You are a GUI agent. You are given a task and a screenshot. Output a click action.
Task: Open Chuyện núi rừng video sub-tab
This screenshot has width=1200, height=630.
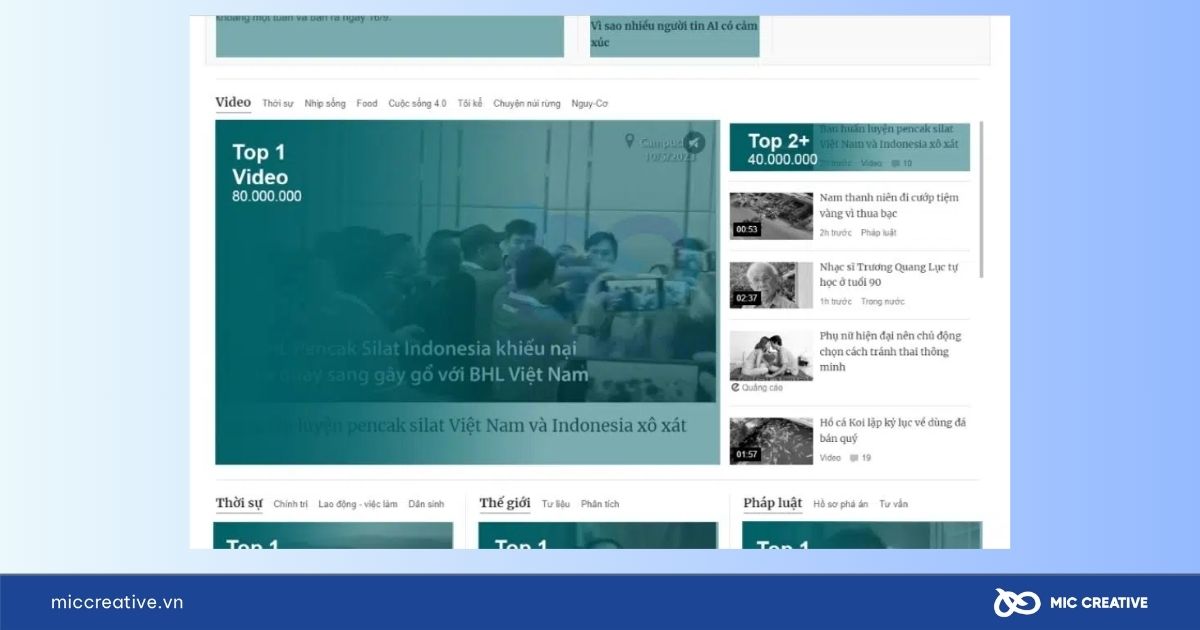pos(527,103)
